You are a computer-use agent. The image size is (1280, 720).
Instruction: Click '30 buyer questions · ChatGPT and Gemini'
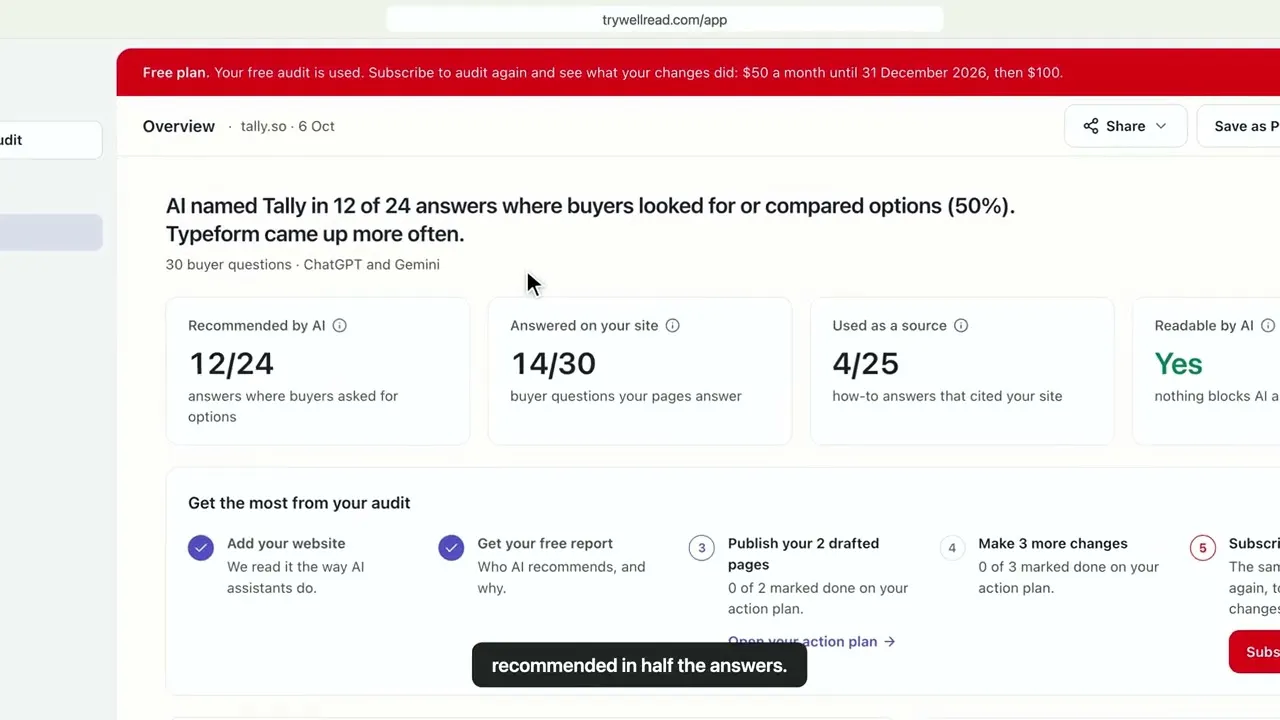[x=303, y=264]
